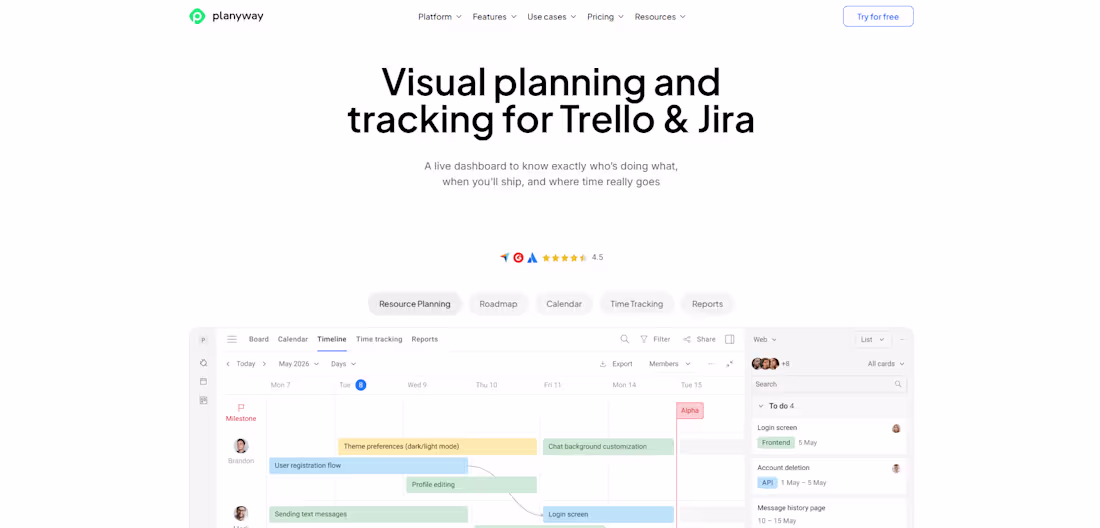Screen dimensions: 1100x528
Task: Open the List view dropdown
Action: (x=873, y=339)
